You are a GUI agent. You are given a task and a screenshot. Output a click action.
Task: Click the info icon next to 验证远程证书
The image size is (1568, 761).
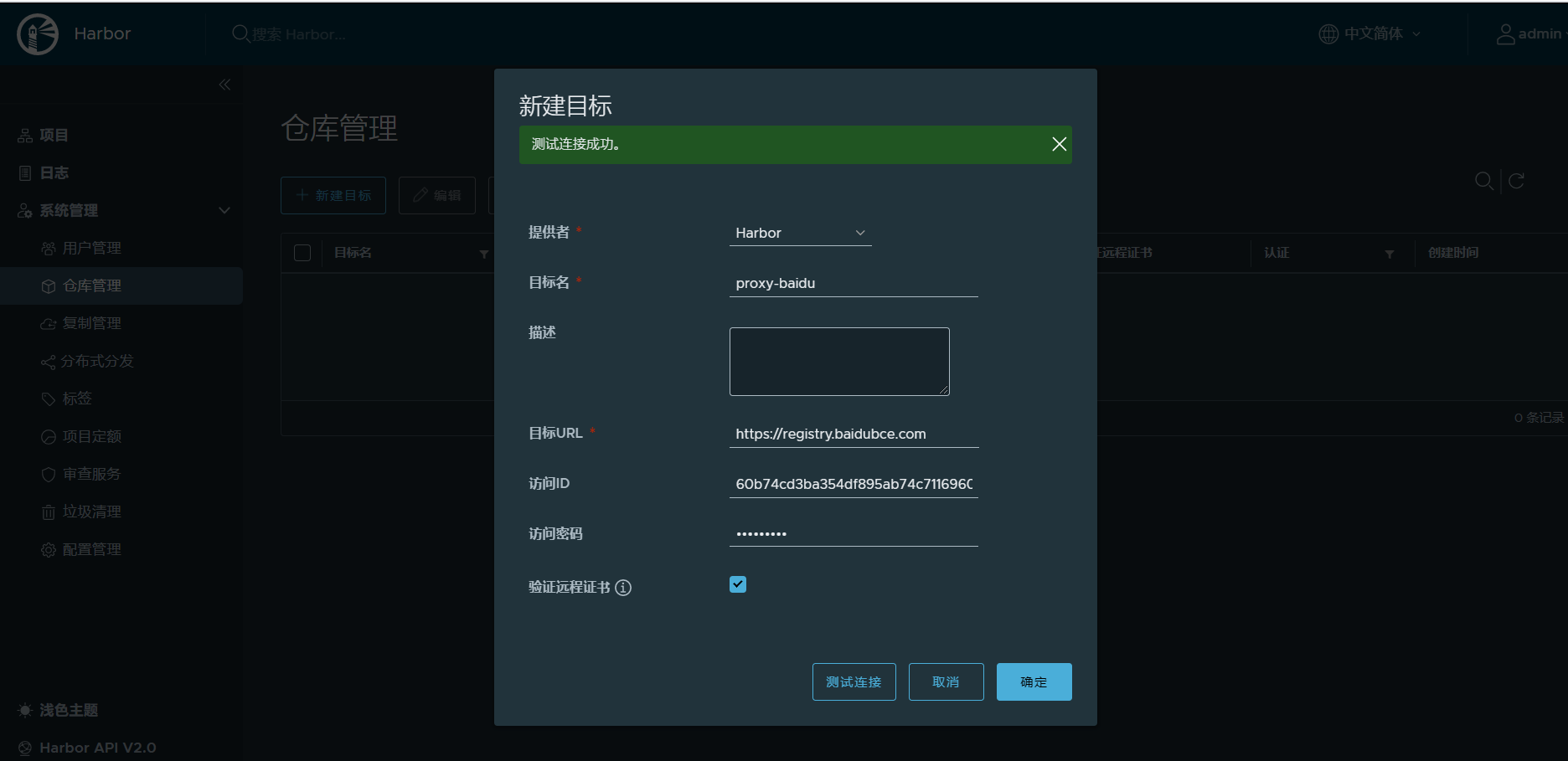[x=623, y=588]
